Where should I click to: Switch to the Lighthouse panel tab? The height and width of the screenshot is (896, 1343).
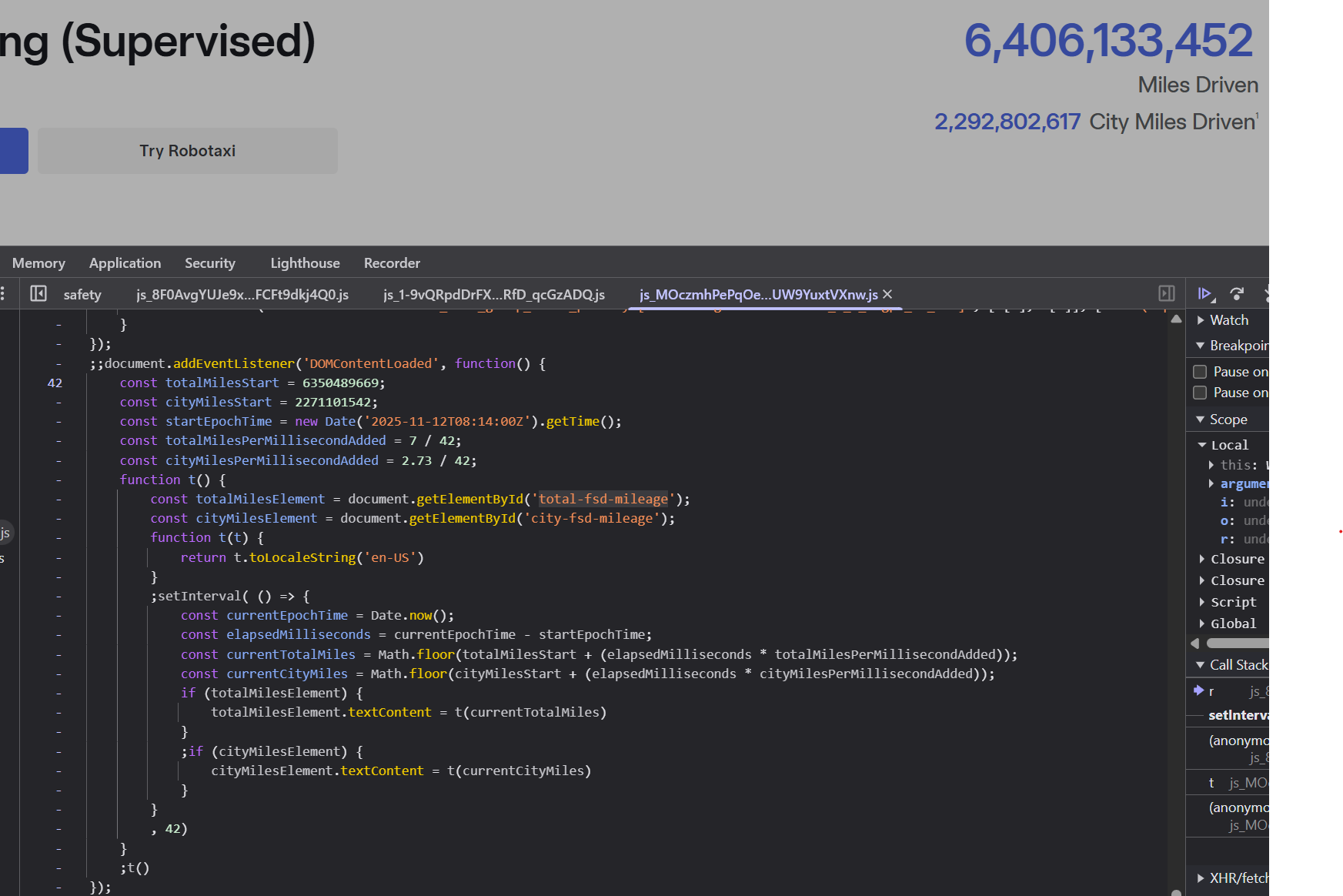(305, 263)
